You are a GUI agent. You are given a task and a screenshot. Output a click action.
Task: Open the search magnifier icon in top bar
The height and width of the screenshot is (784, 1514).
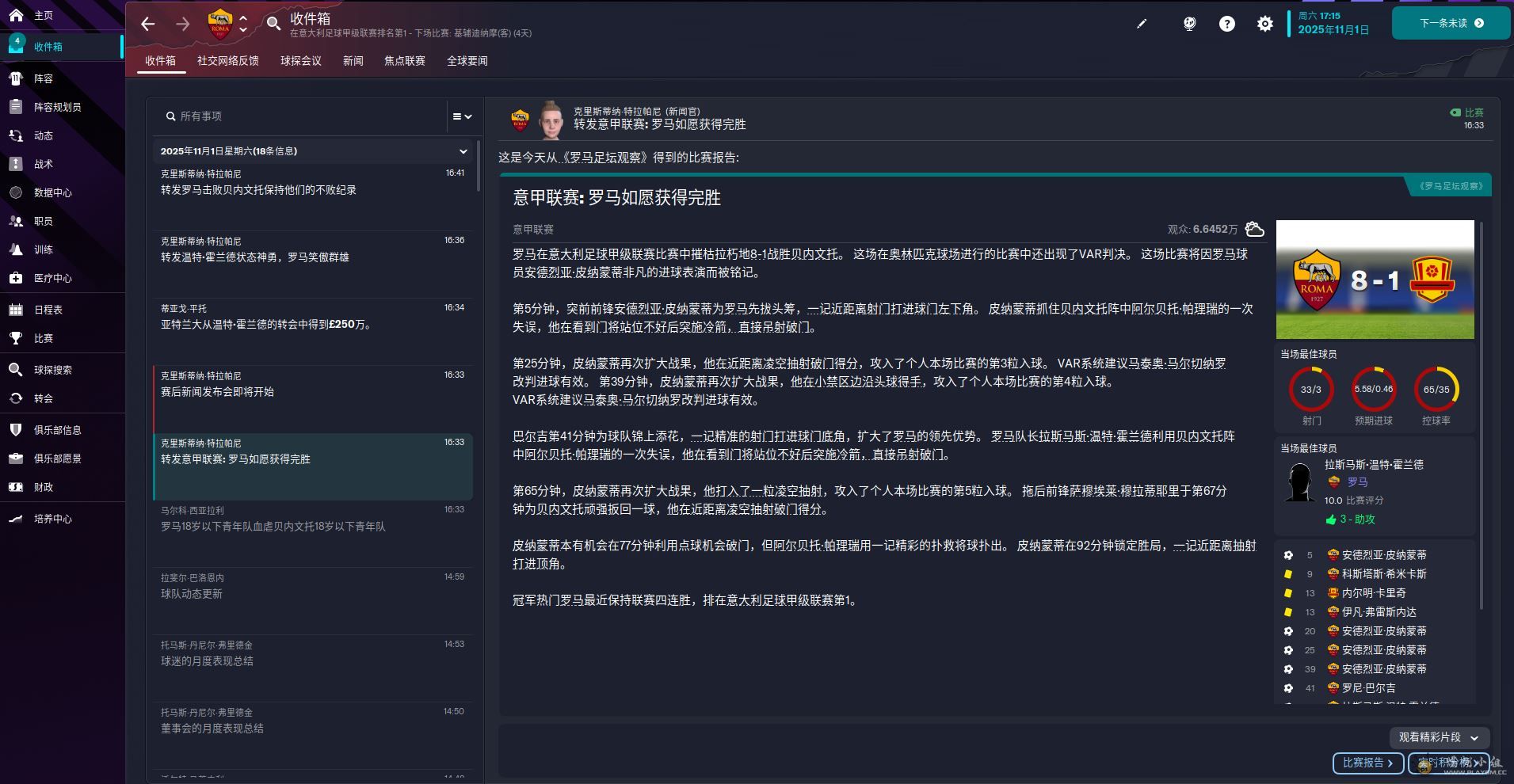(x=273, y=24)
